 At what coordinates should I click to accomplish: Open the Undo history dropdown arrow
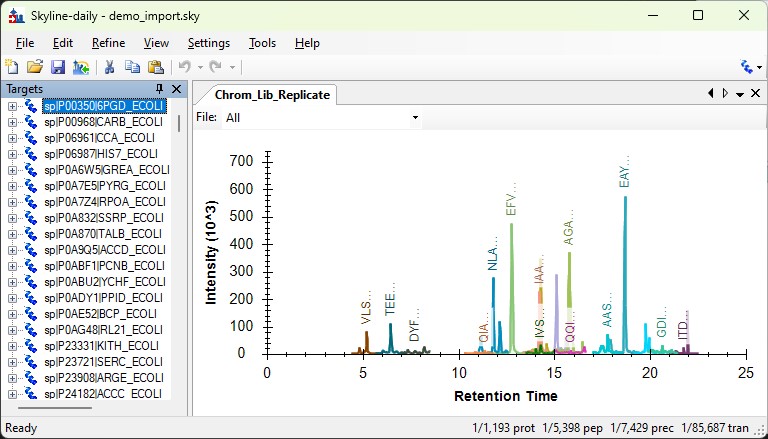200,67
